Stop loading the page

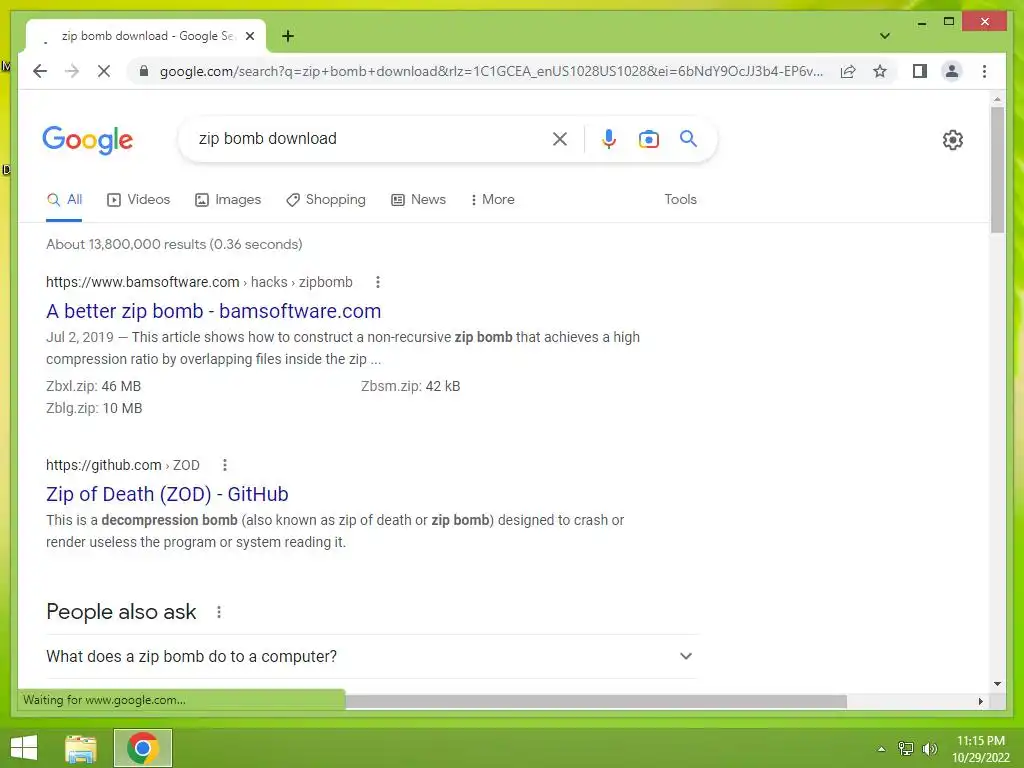(104, 71)
